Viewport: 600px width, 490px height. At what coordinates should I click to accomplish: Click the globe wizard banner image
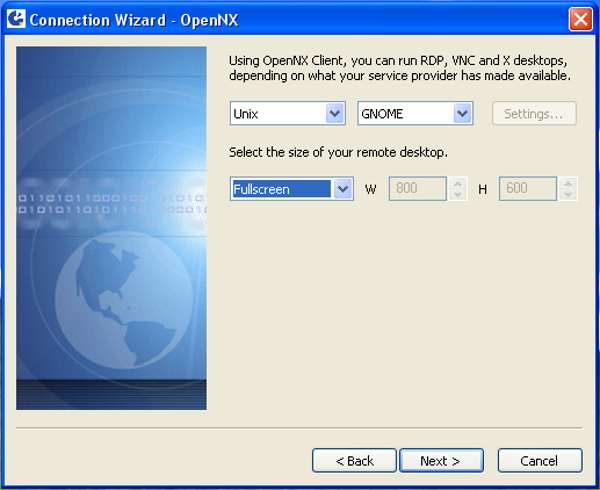[x=111, y=228]
